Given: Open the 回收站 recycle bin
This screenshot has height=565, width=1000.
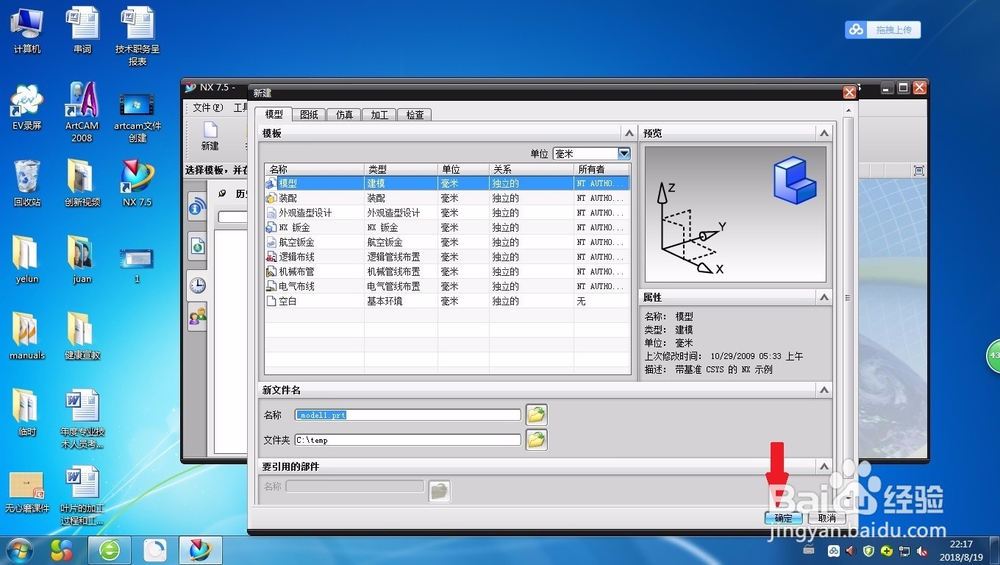Looking at the screenshot, I should click(x=27, y=182).
